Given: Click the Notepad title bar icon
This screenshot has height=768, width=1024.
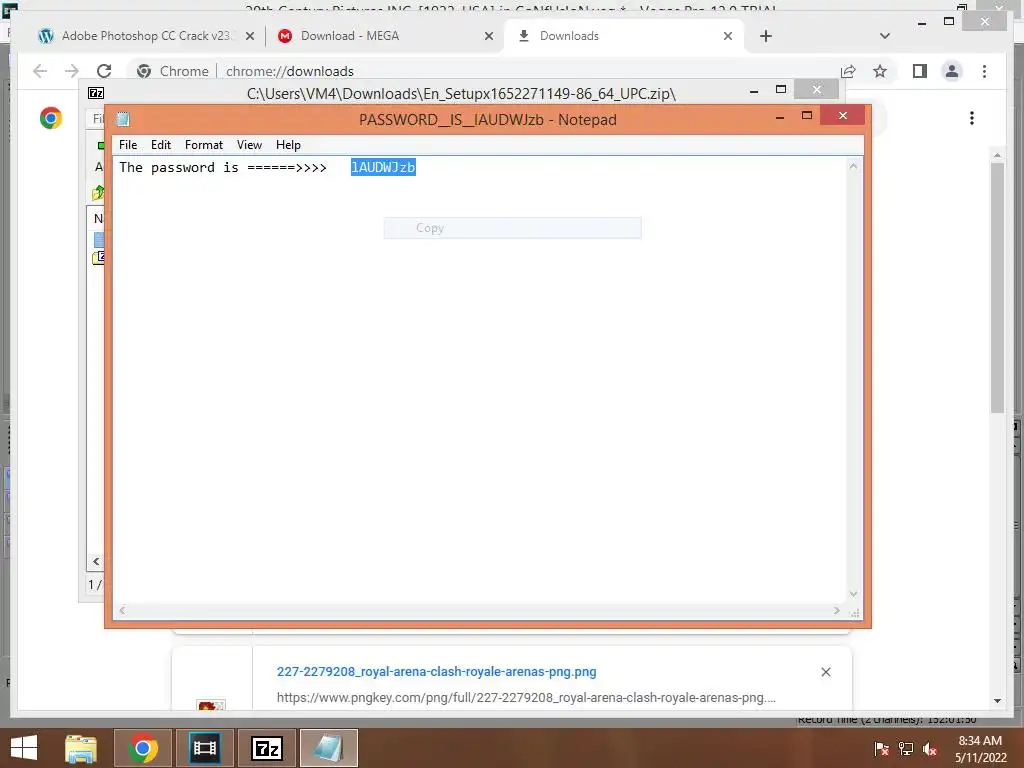Looking at the screenshot, I should pyautogui.click(x=123, y=119).
